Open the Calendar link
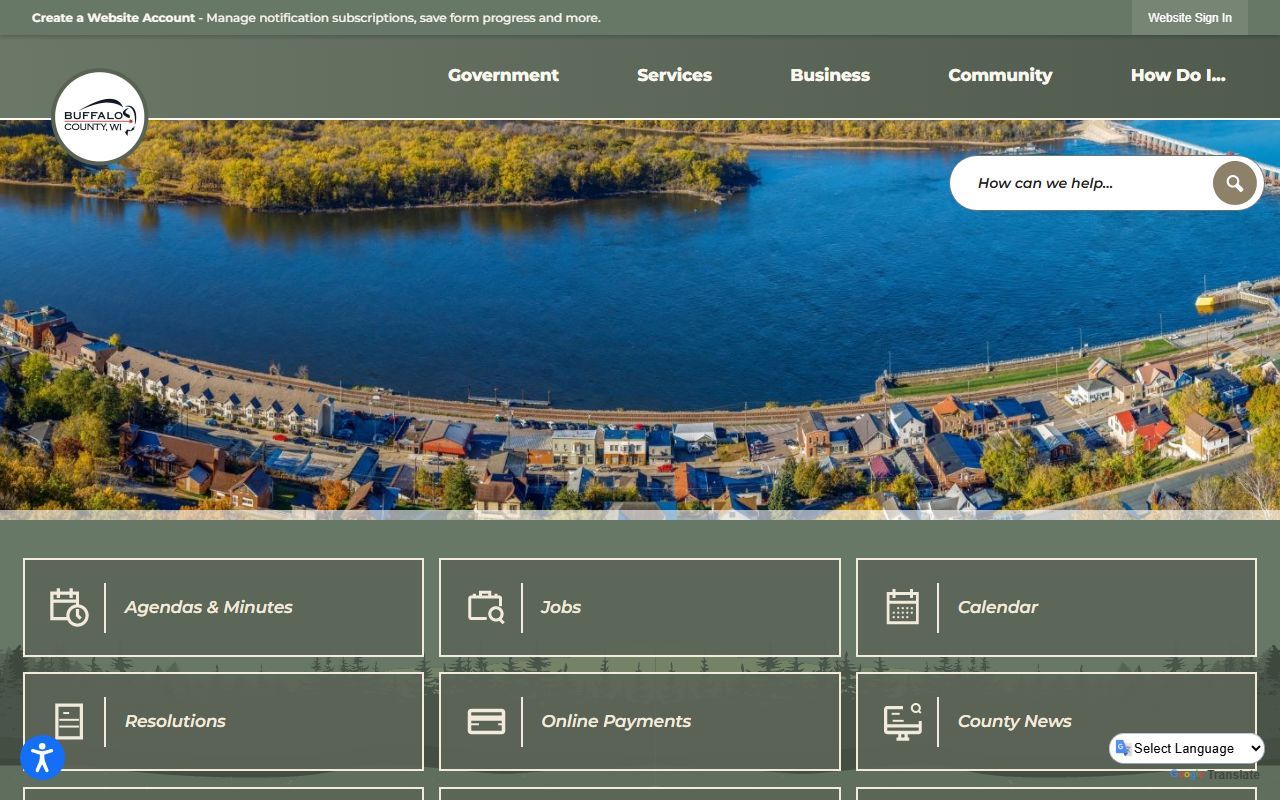1280x800 pixels. click(1056, 607)
